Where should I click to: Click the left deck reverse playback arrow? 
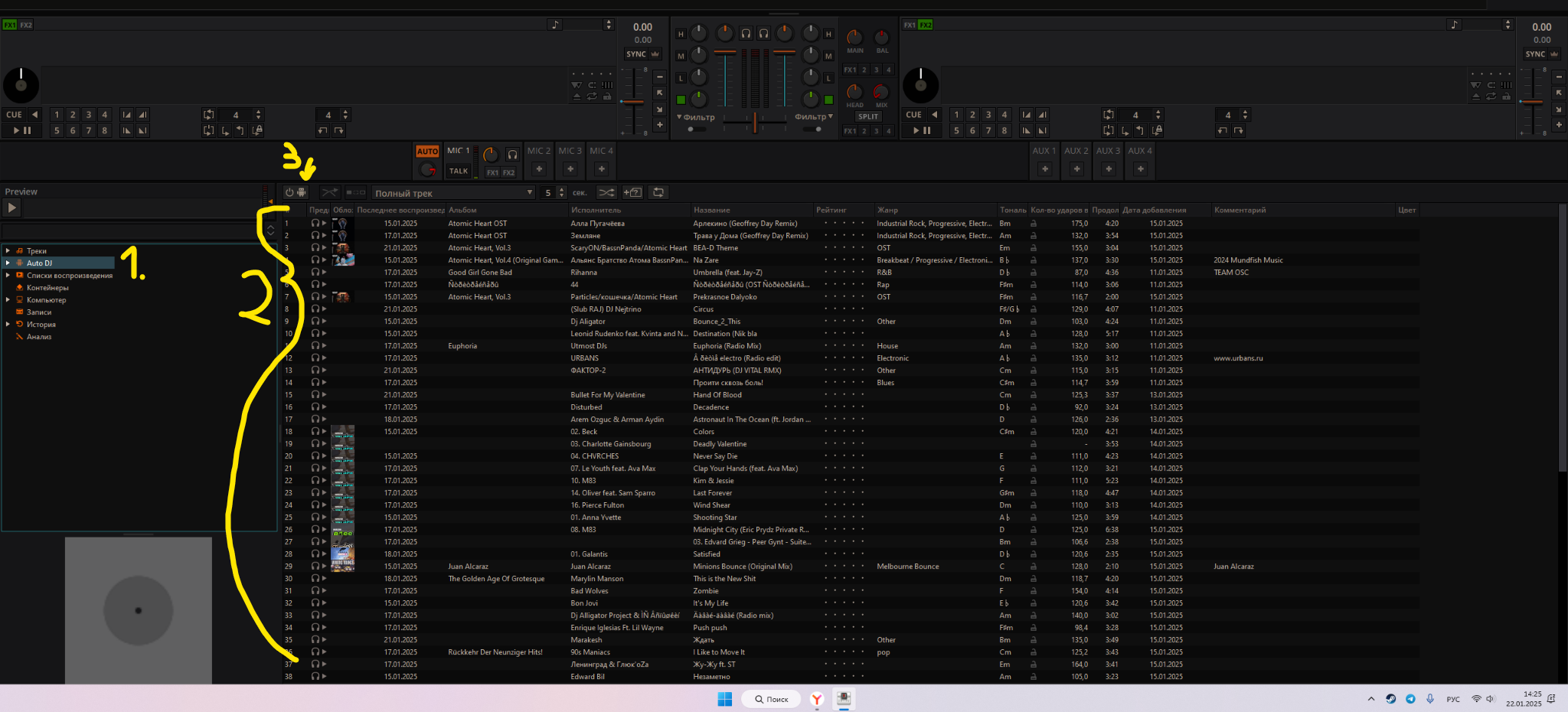35,115
